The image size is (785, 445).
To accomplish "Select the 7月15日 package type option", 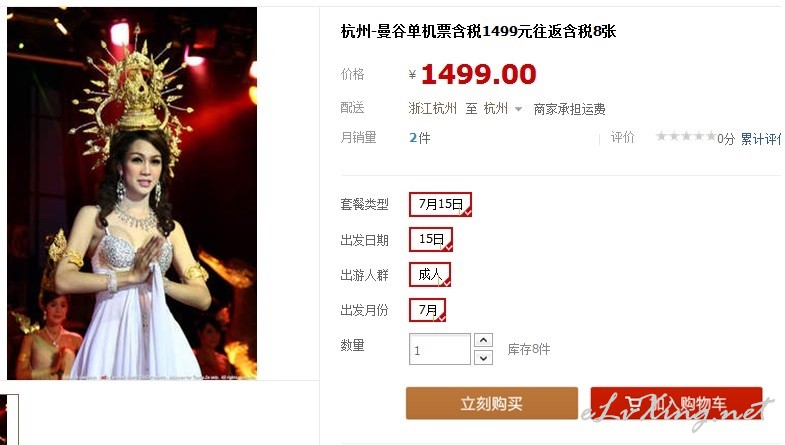I will coord(440,204).
